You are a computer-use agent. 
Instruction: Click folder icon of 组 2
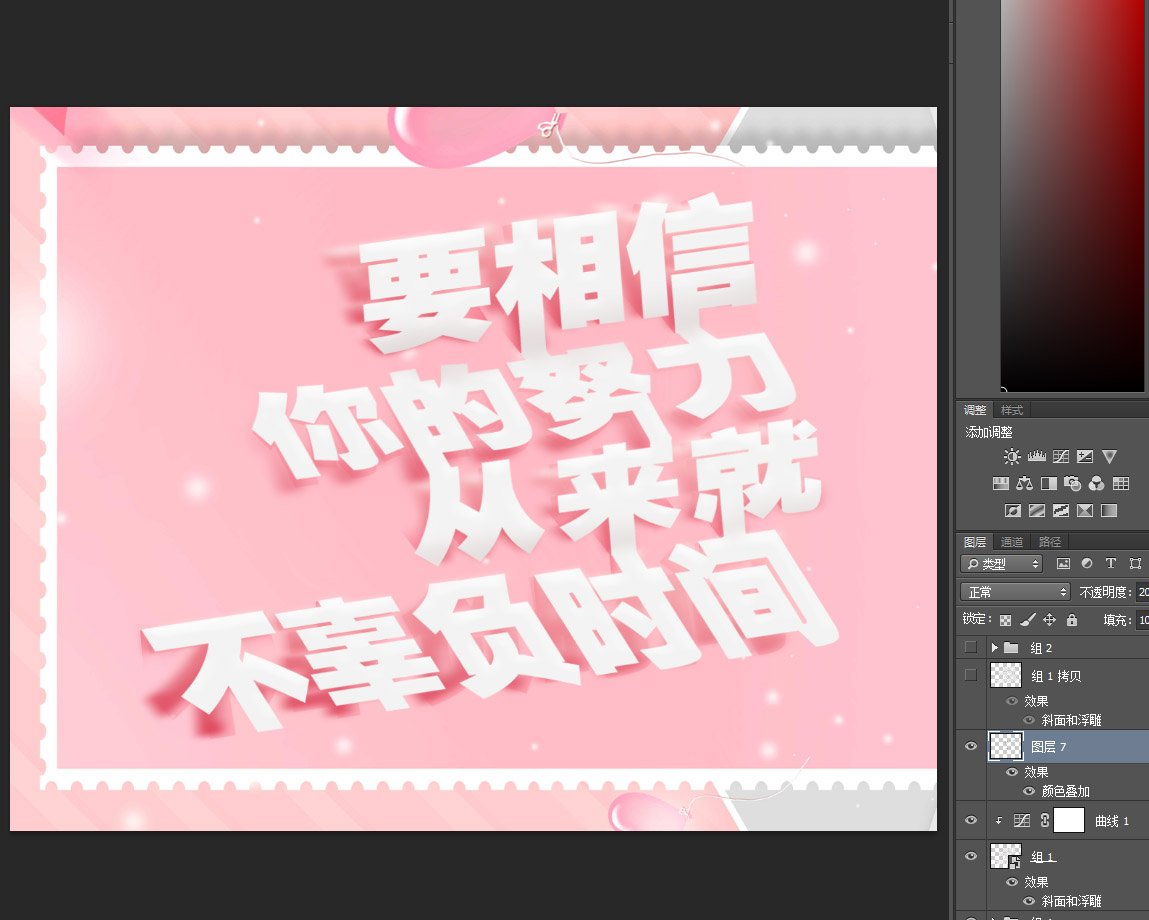pyautogui.click(x=1011, y=647)
